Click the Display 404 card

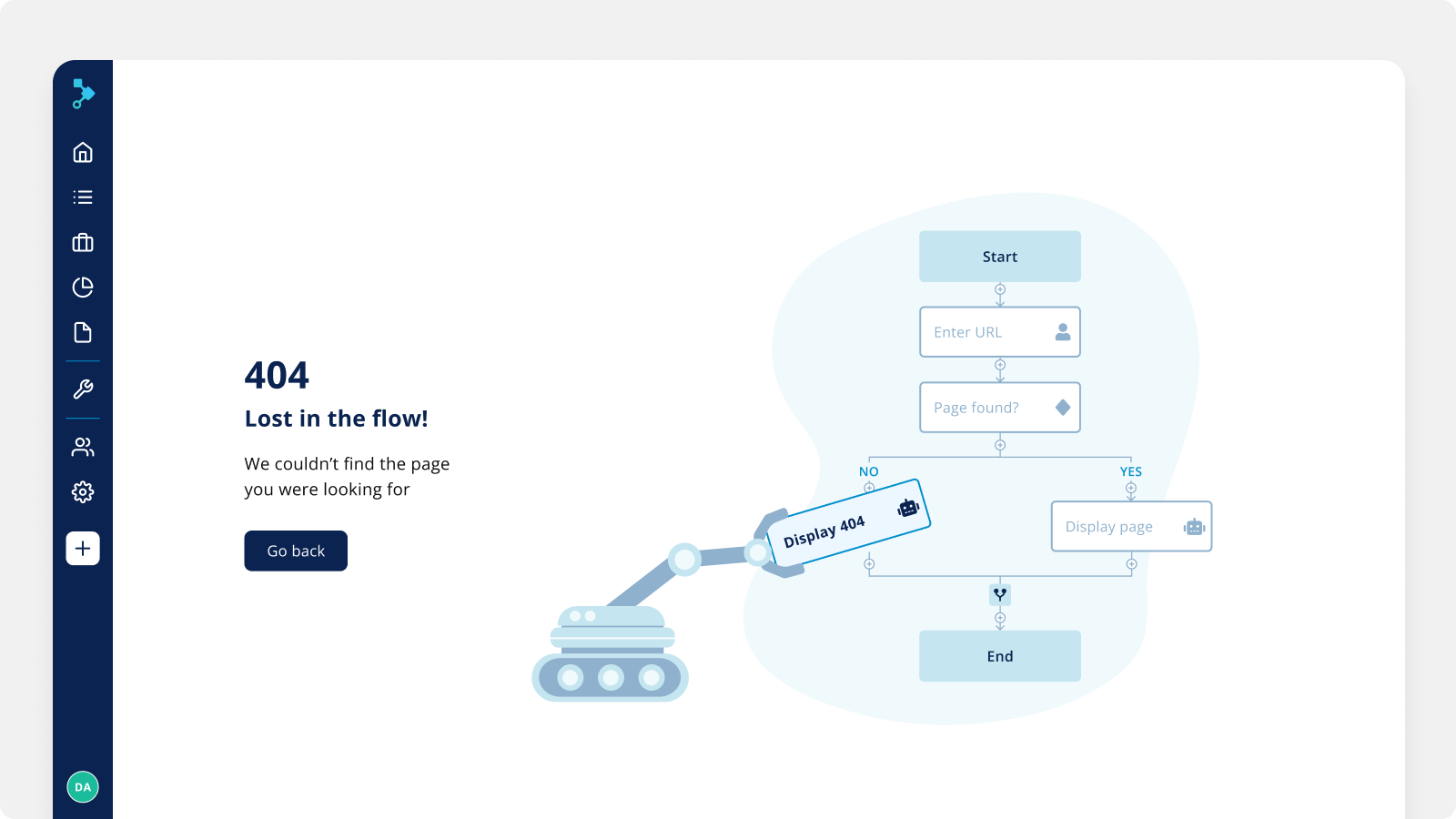846,525
